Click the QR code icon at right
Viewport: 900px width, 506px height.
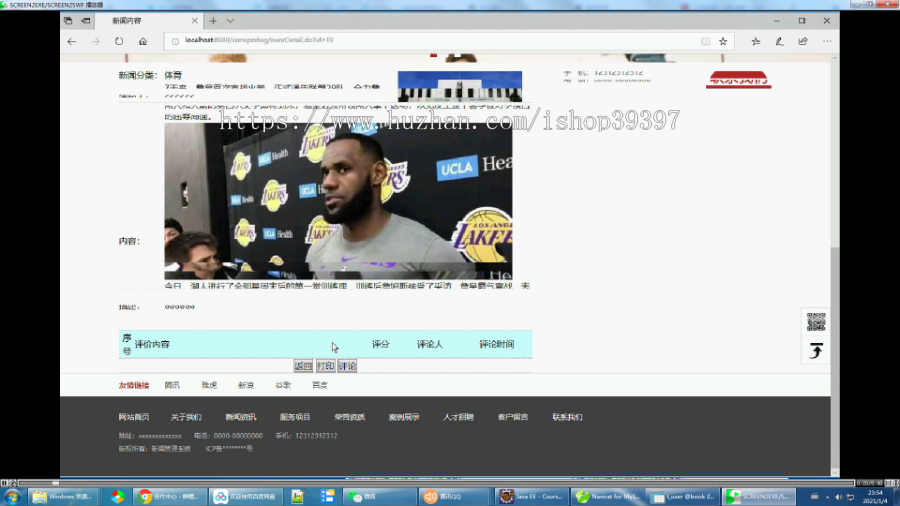click(x=816, y=322)
